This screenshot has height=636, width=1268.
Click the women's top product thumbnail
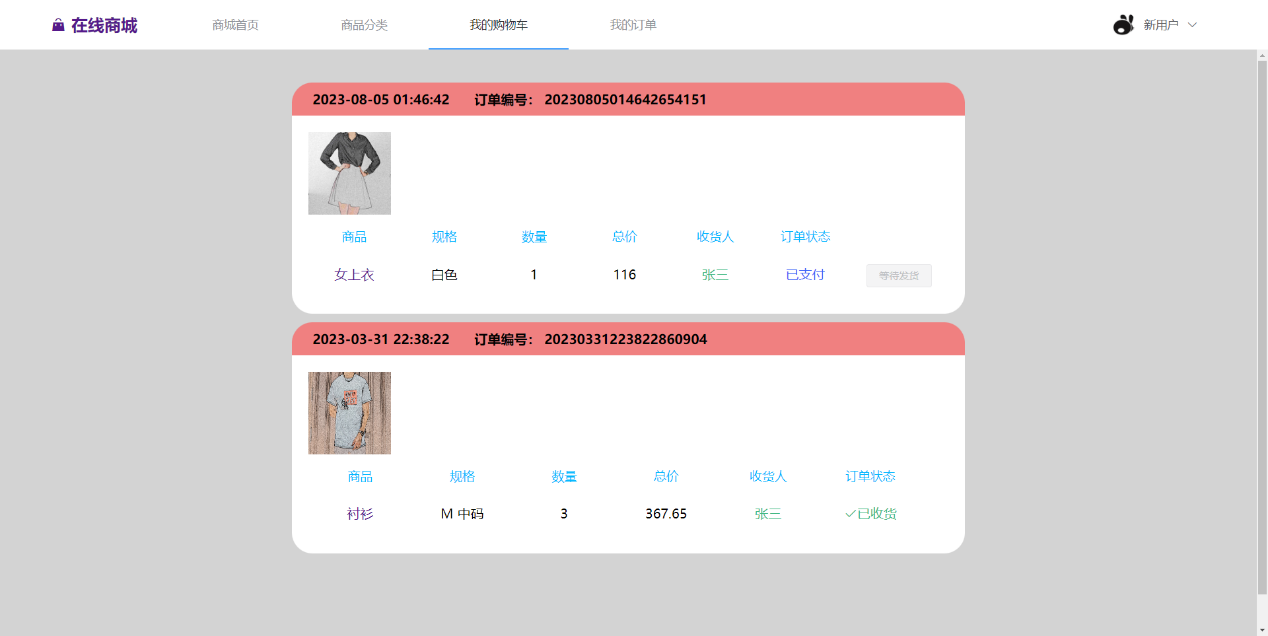coord(349,172)
